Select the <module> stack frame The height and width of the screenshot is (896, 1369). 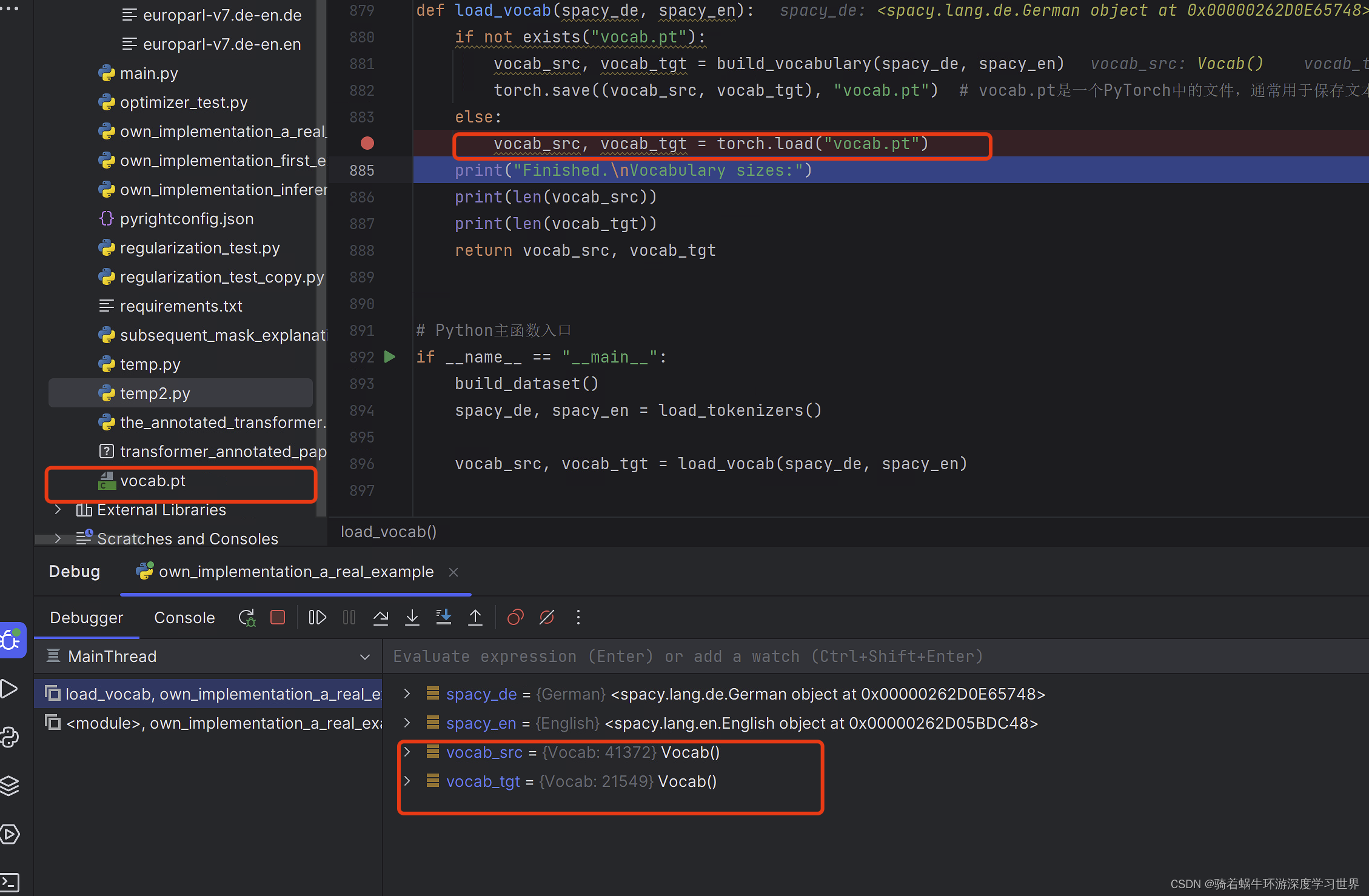(209, 723)
